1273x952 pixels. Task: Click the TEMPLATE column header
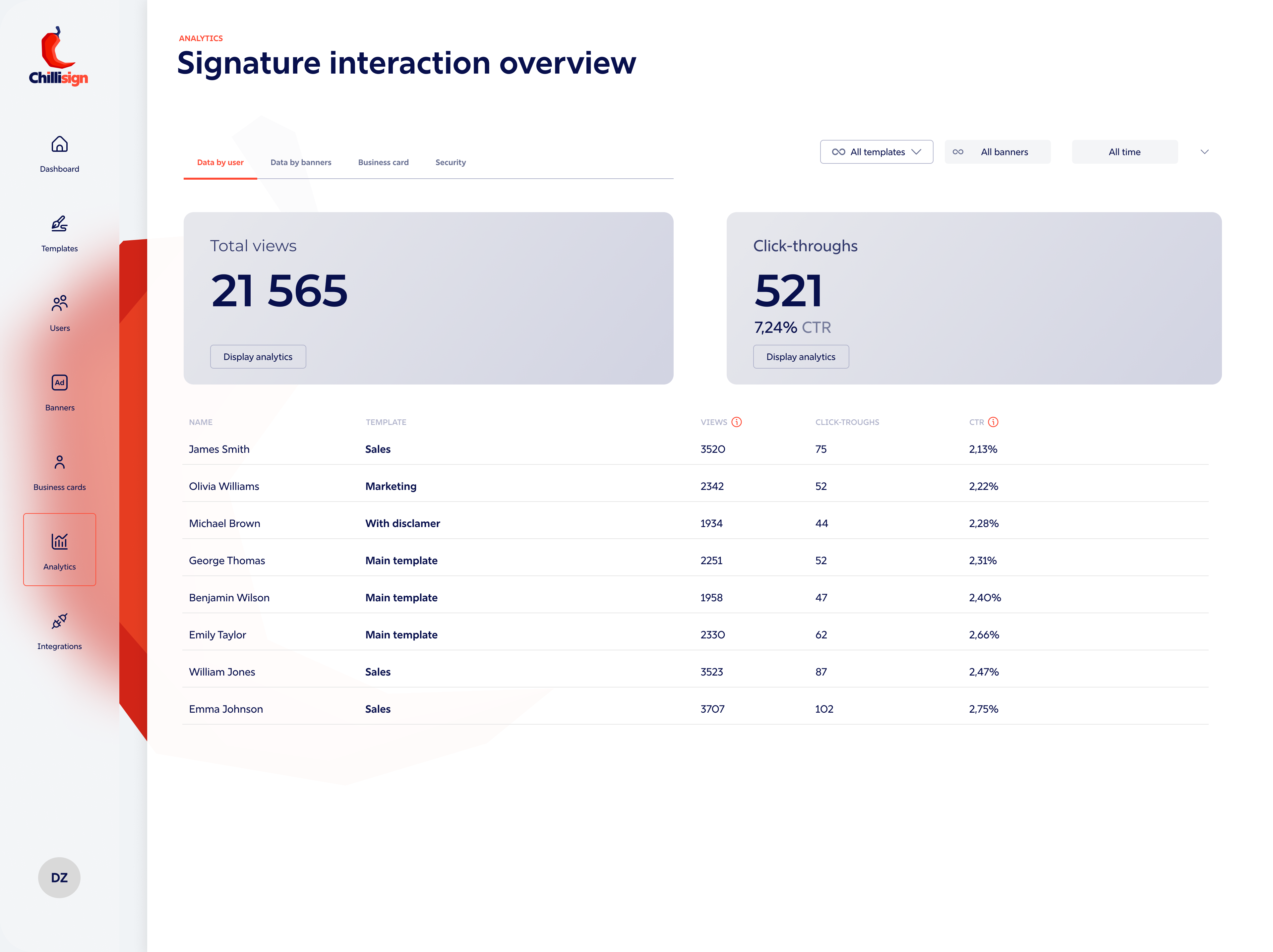pyautogui.click(x=386, y=422)
